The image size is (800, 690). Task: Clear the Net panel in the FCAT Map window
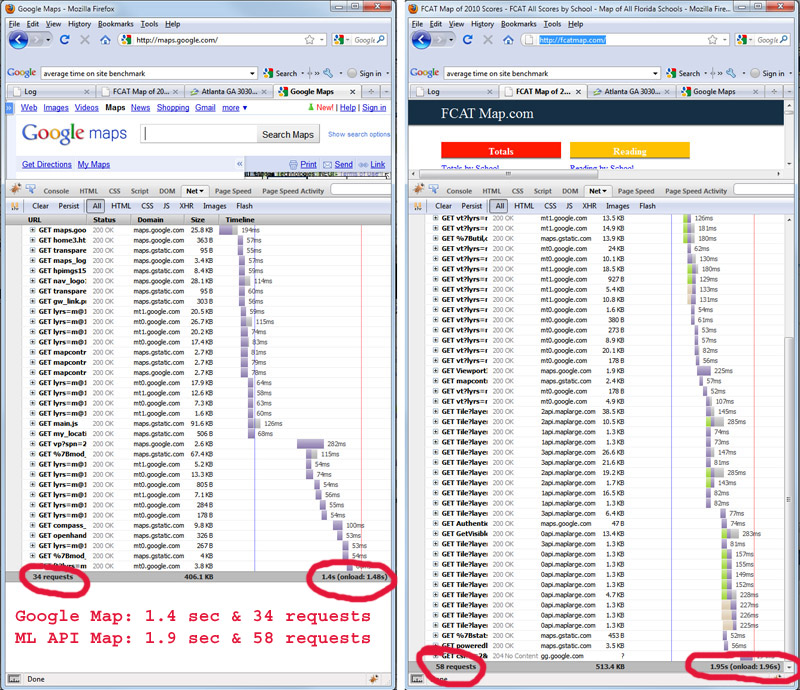443,206
